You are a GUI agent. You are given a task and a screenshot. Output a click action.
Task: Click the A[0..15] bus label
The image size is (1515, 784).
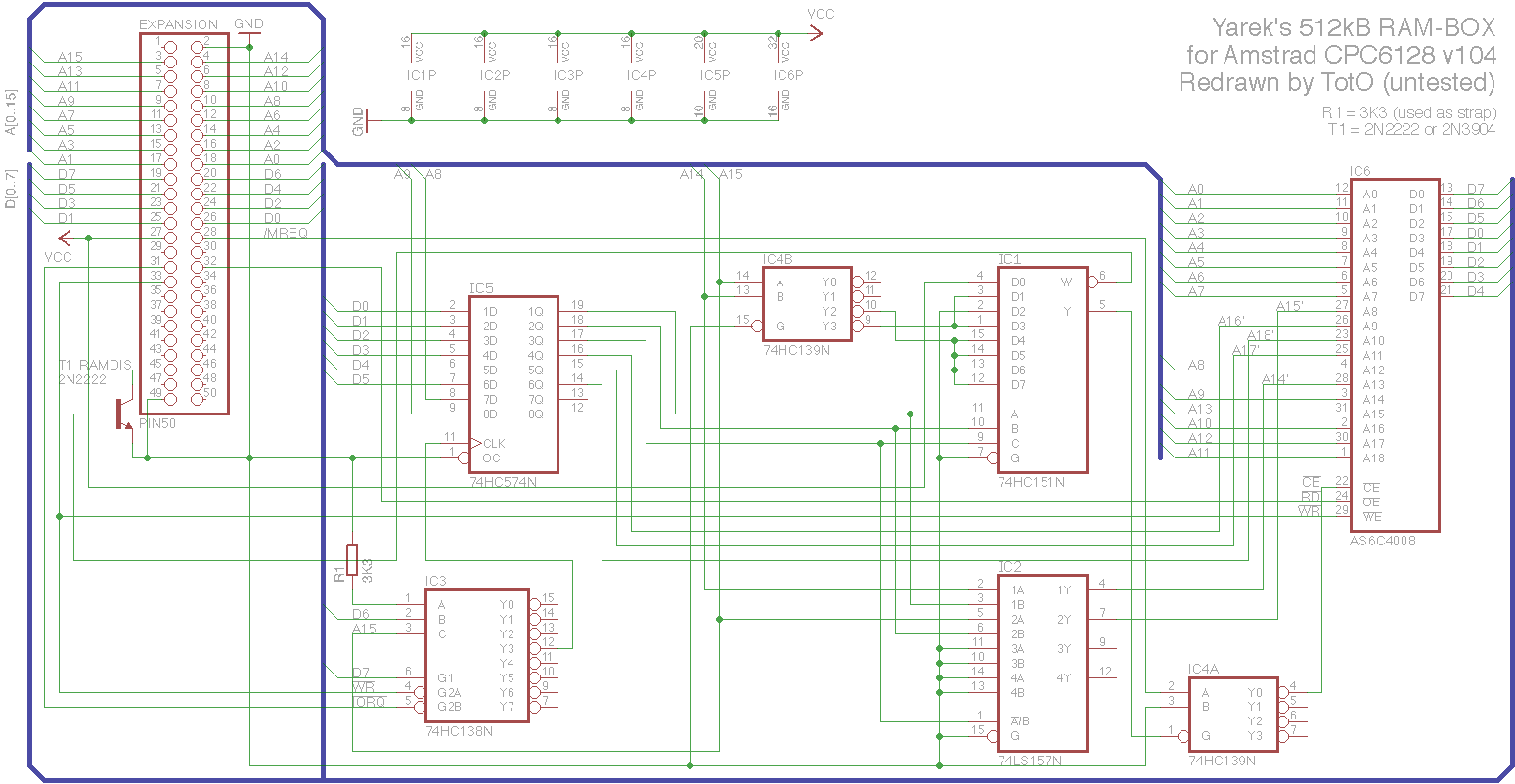pos(11,112)
